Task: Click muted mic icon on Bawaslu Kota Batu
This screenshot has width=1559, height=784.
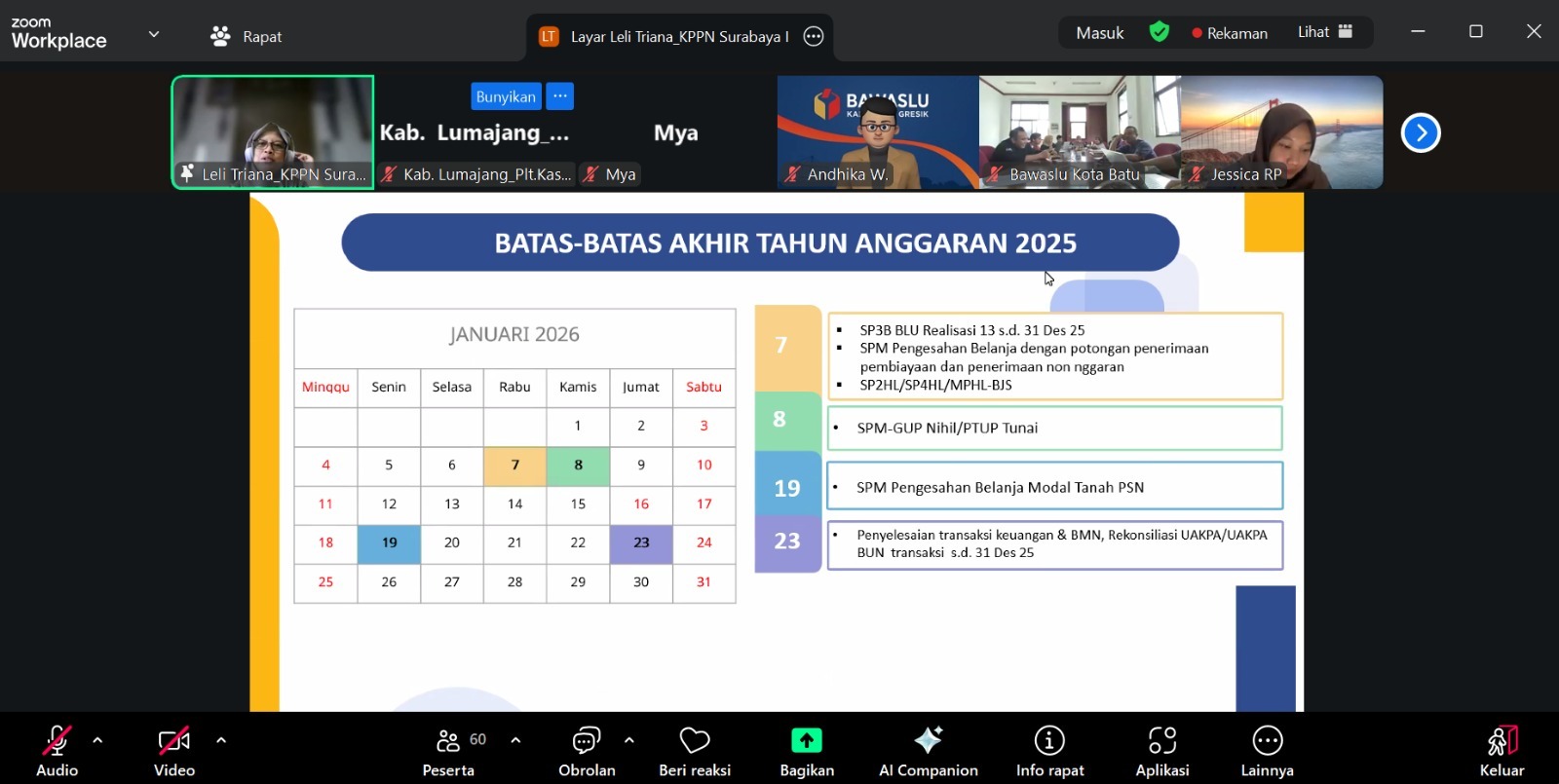Action: pyautogui.click(x=995, y=174)
